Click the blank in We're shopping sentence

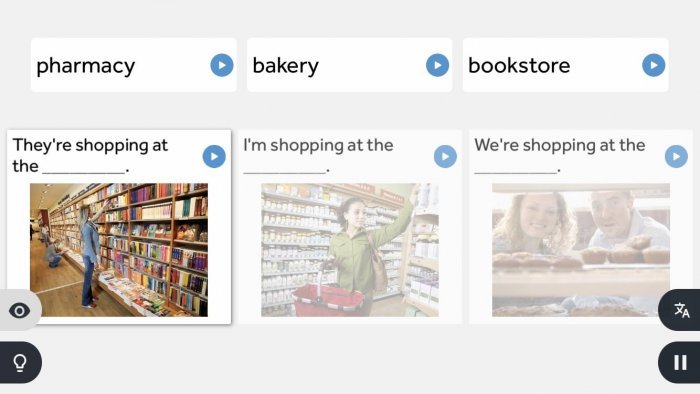pyautogui.click(x=516, y=169)
